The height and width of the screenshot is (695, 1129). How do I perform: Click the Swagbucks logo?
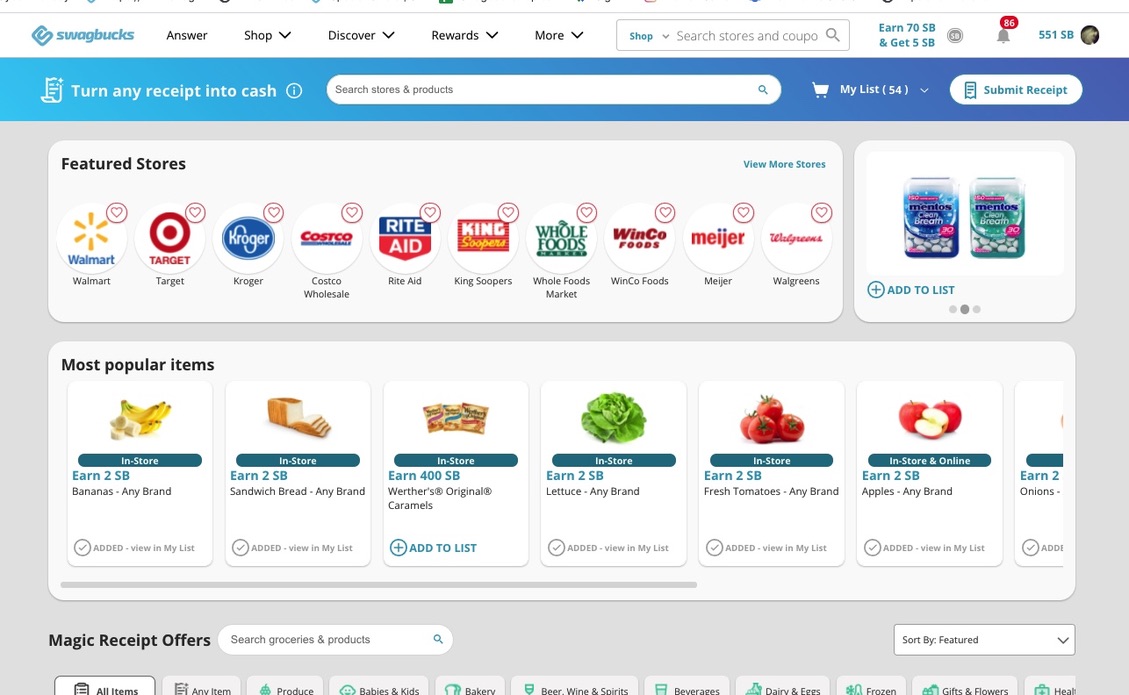click(83, 35)
